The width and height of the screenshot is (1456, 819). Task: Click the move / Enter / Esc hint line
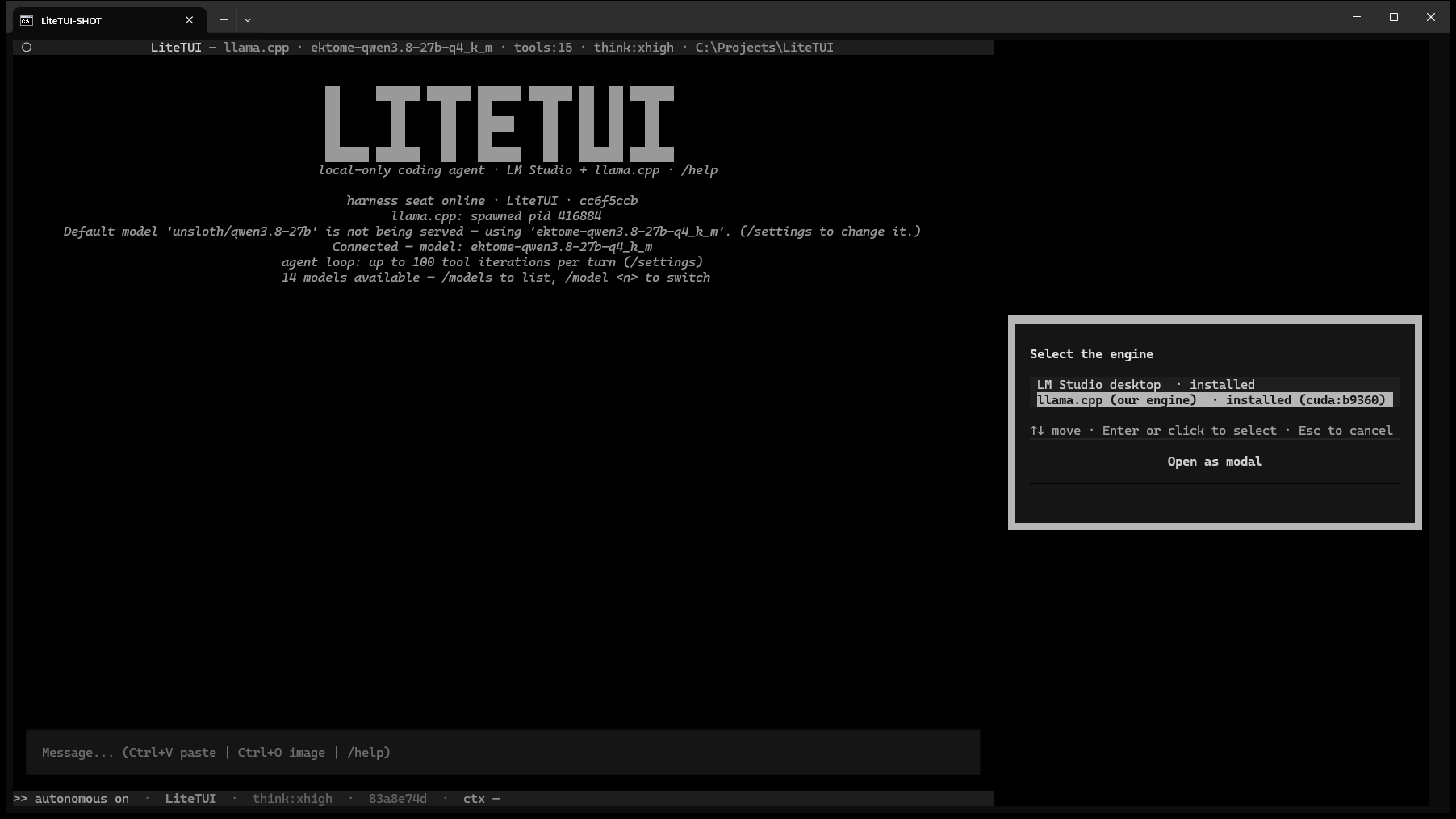(x=1211, y=431)
